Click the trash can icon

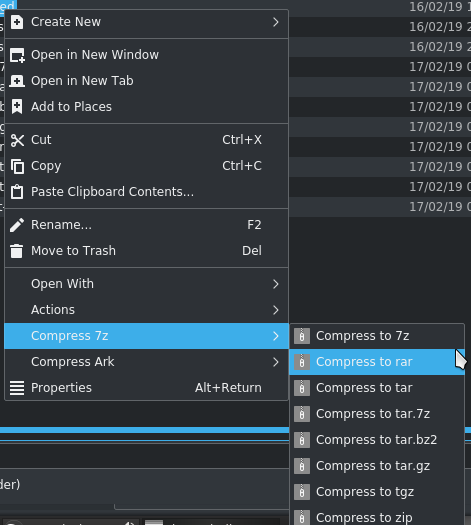click(x=17, y=251)
